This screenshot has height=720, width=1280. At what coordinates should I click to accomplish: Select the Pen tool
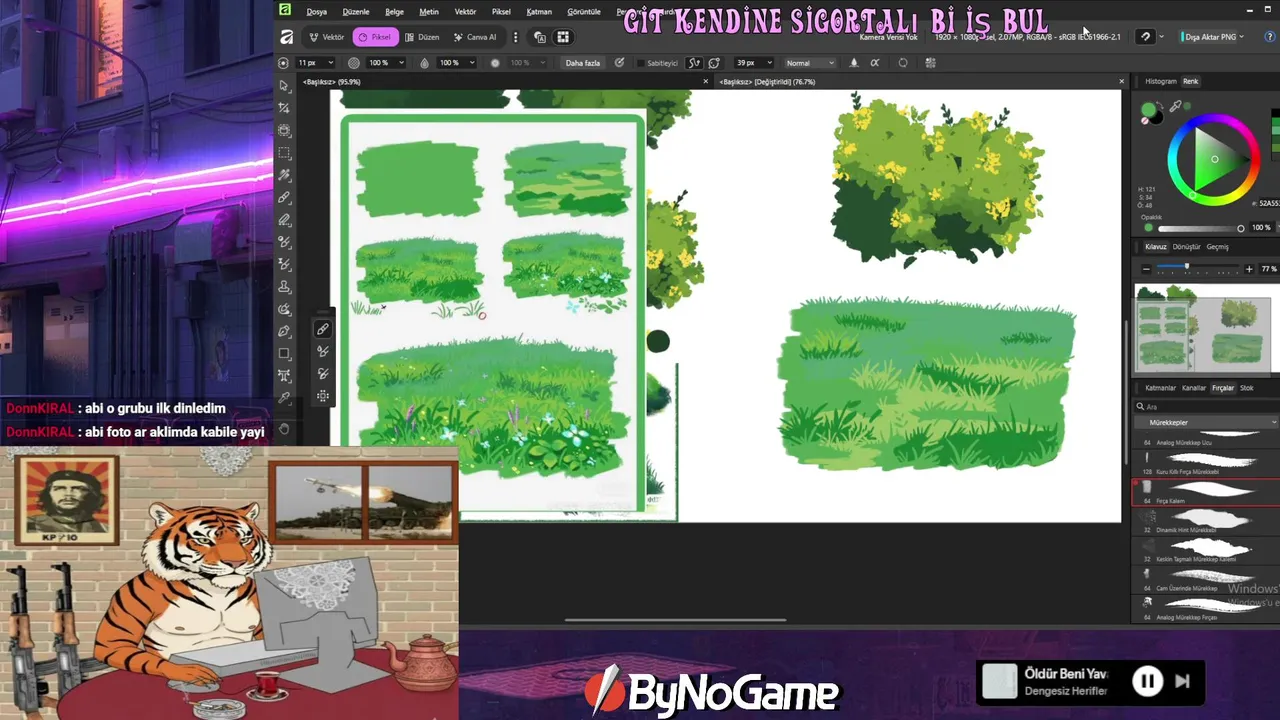pyautogui.click(x=285, y=331)
